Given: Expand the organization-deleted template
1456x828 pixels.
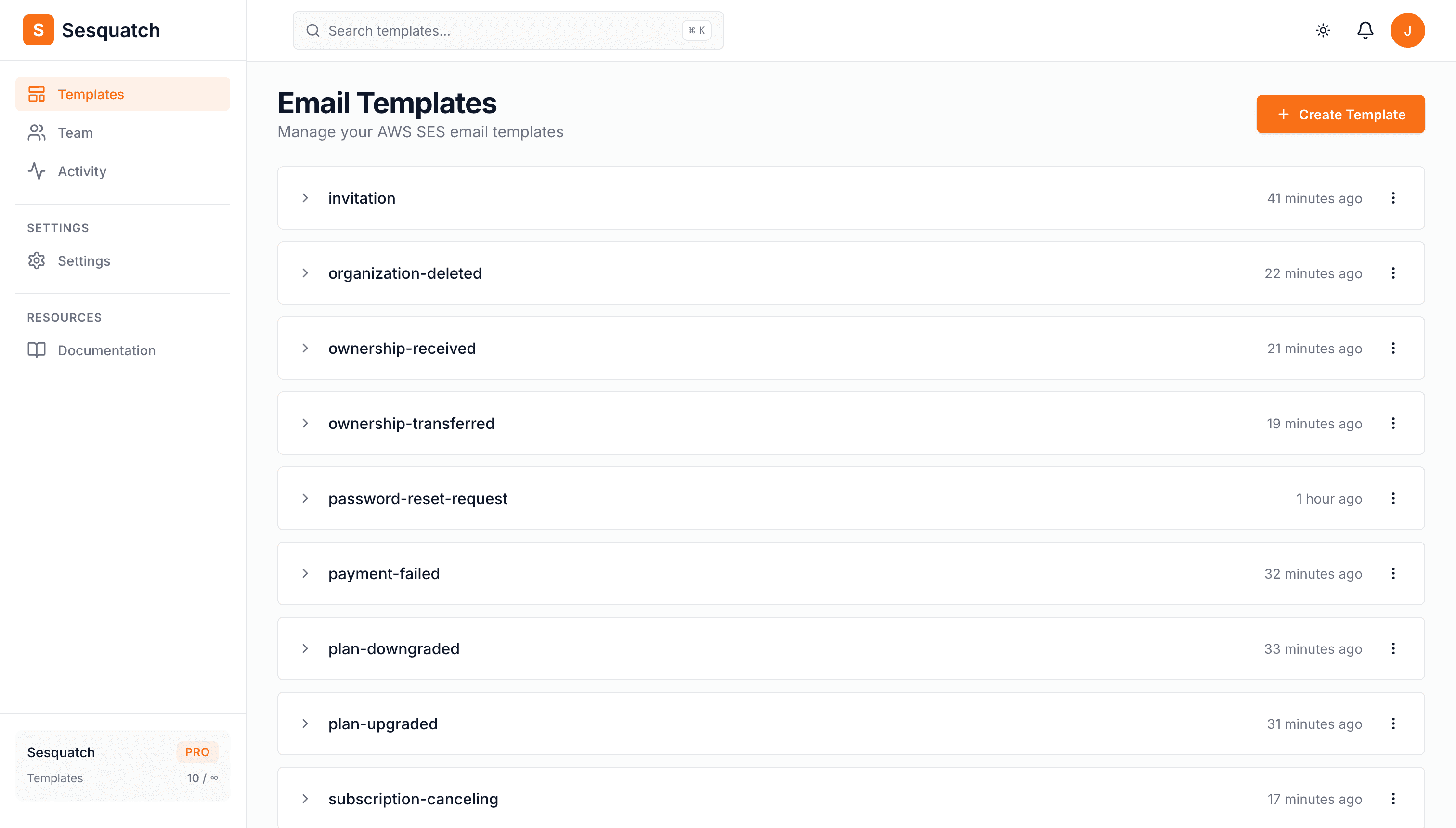Looking at the screenshot, I should (x=306, y=273).
